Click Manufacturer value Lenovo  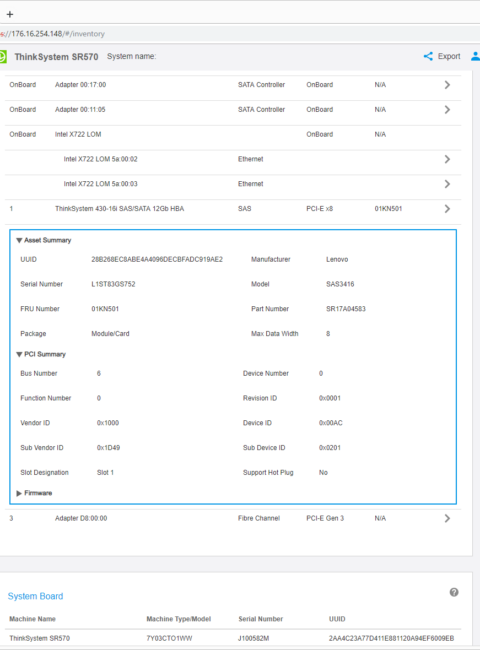[x=337, y=260]
